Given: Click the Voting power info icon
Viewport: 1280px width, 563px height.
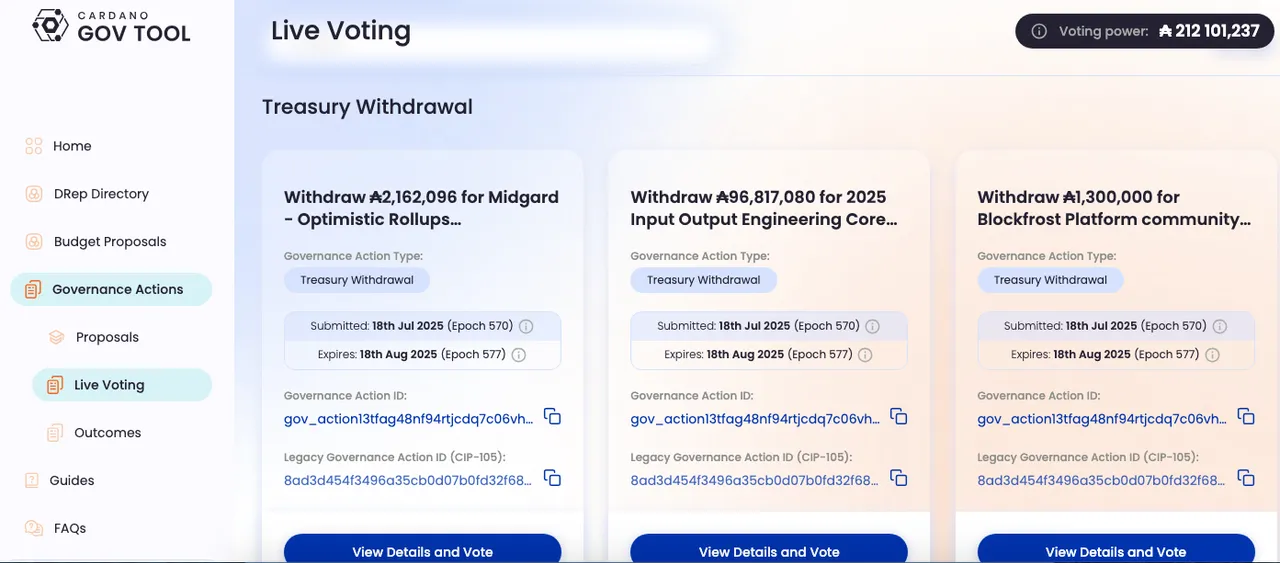Looking at the screenshot, I should [x=1039, y=31].
